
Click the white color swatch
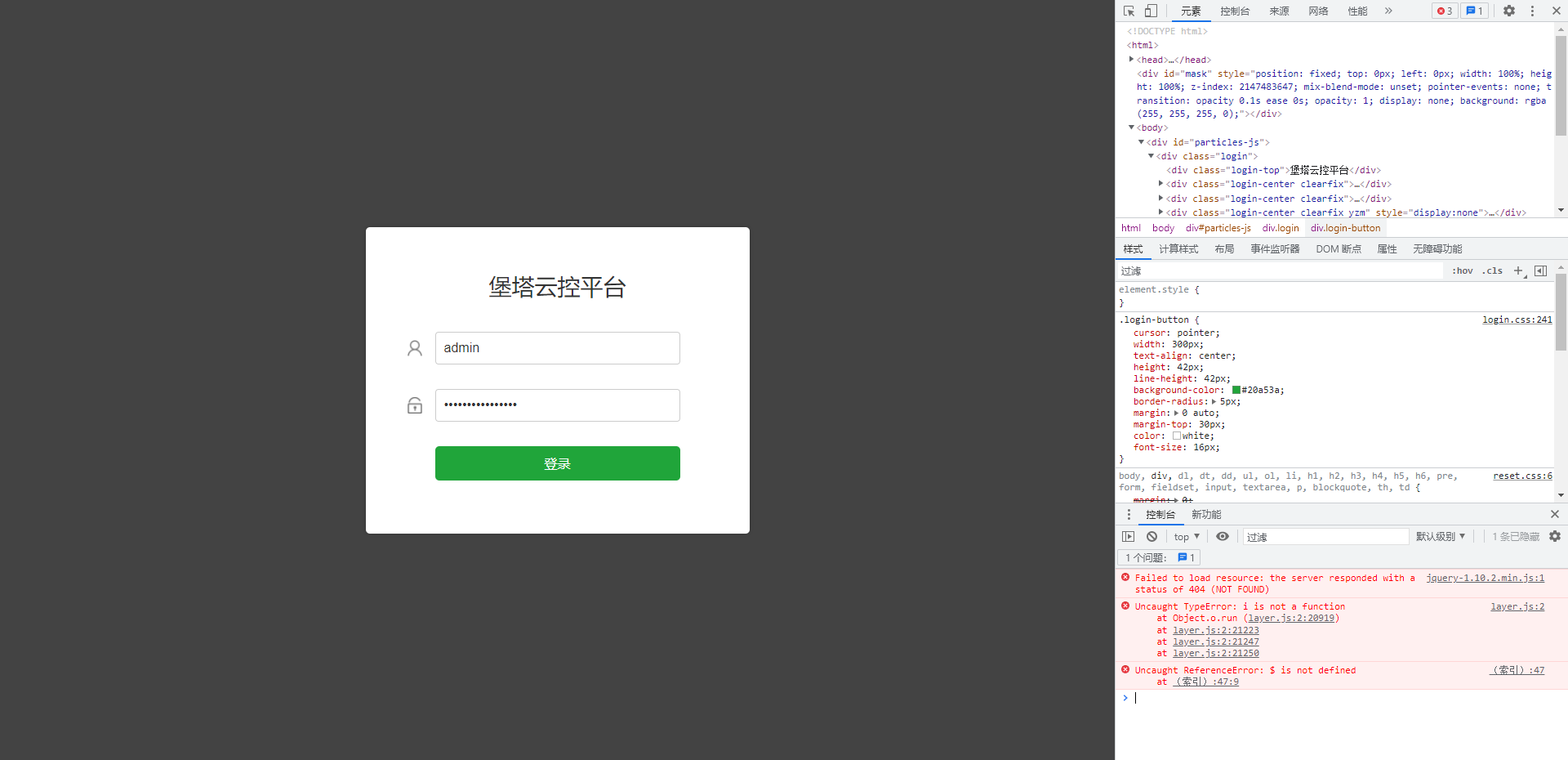click(x=1177, y=436)
